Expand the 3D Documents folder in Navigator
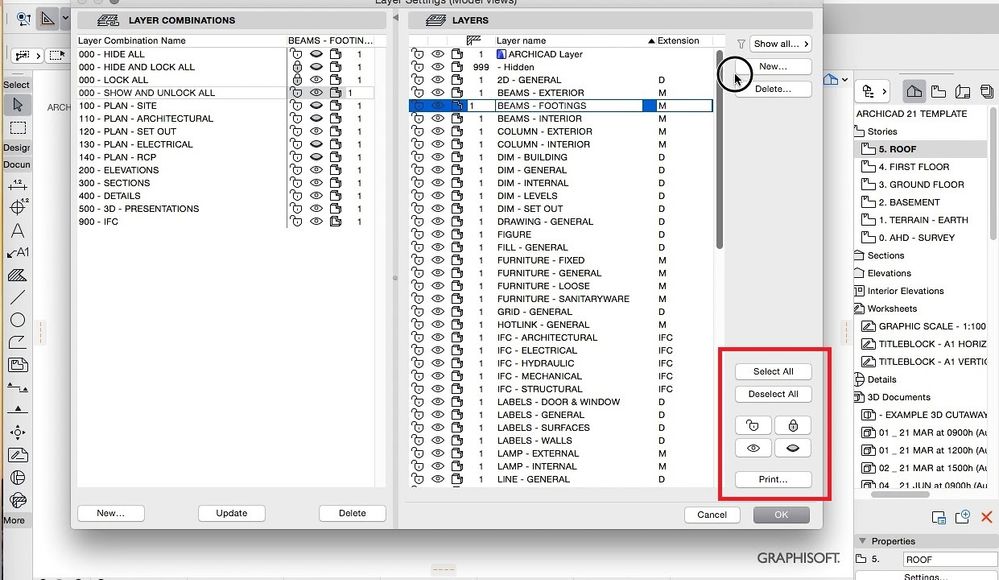 click(892, 397)
